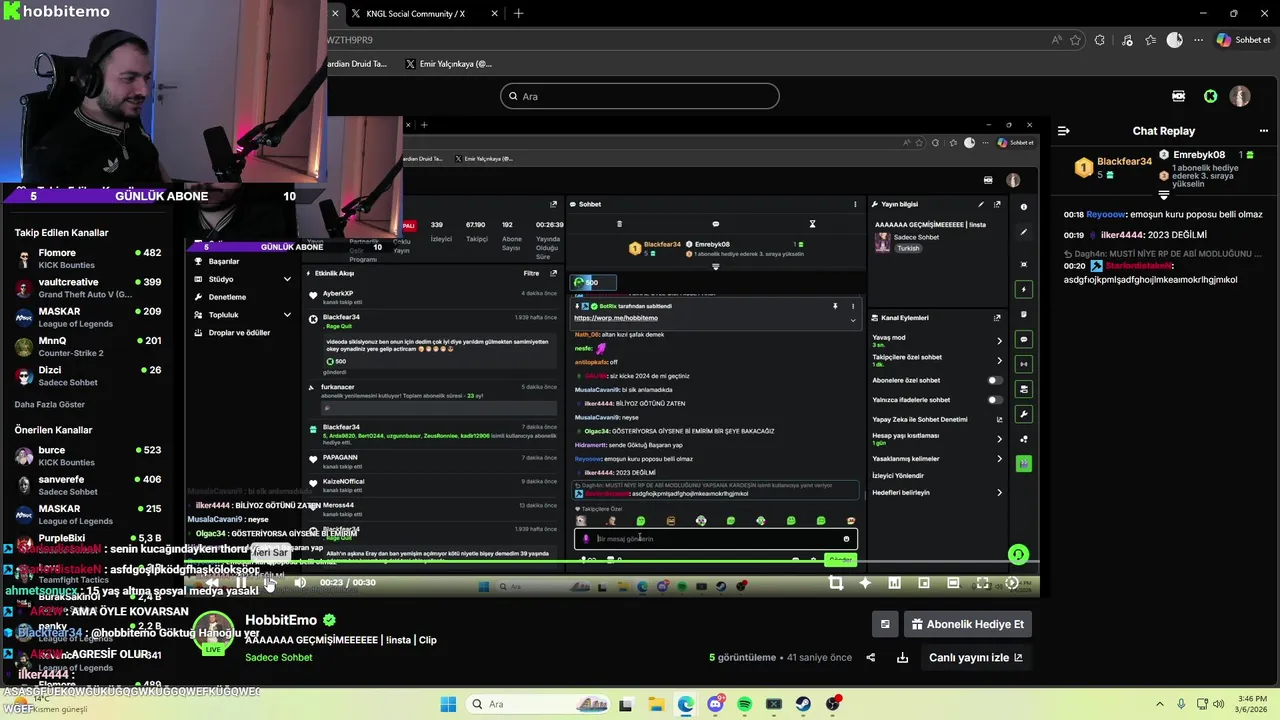The height and width of the screenshot is (720, 1280).
Task: Expand the Yasaklanmış kelimeler arrow
Action: [x=999, y=459]
